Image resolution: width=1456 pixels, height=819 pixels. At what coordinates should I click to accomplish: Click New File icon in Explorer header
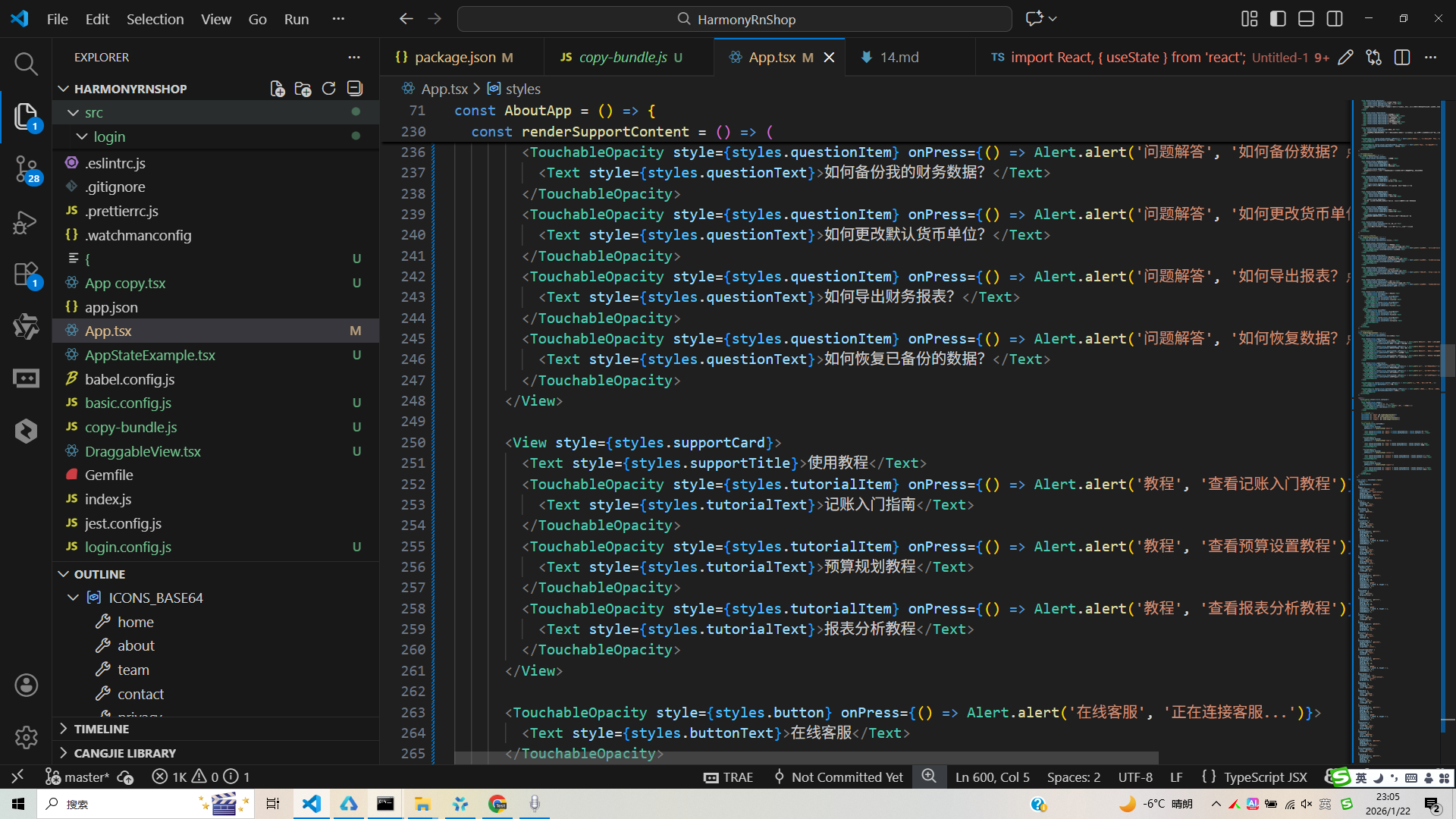point(278,89)
